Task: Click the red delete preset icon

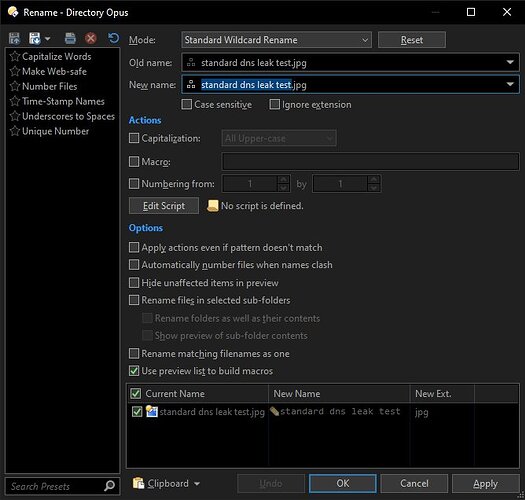Action: tap(90, 39)
